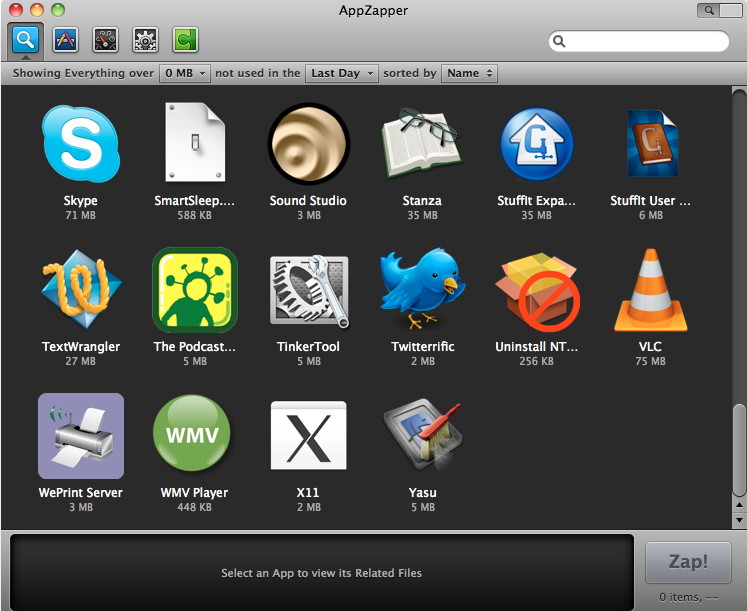
Task: Click the "TextWrangler" label
Action: pos(81,347)
